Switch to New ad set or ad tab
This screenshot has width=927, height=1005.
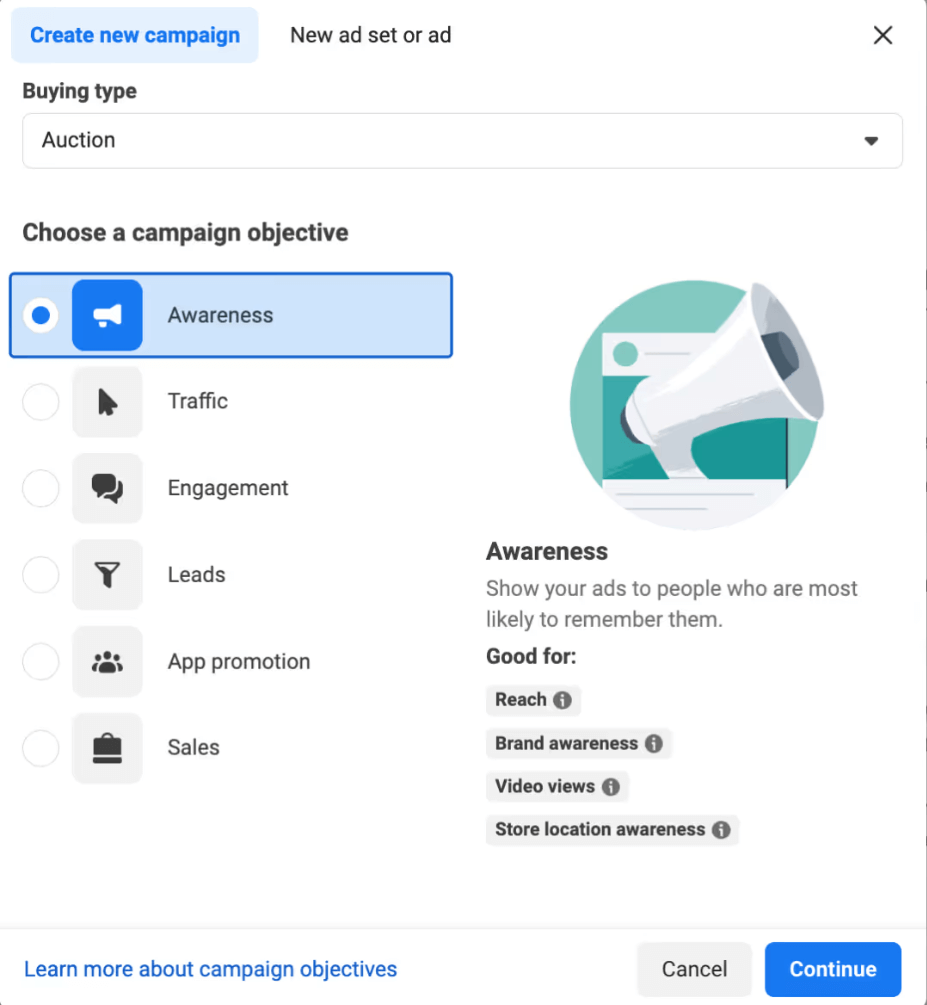tap(371, 35)
